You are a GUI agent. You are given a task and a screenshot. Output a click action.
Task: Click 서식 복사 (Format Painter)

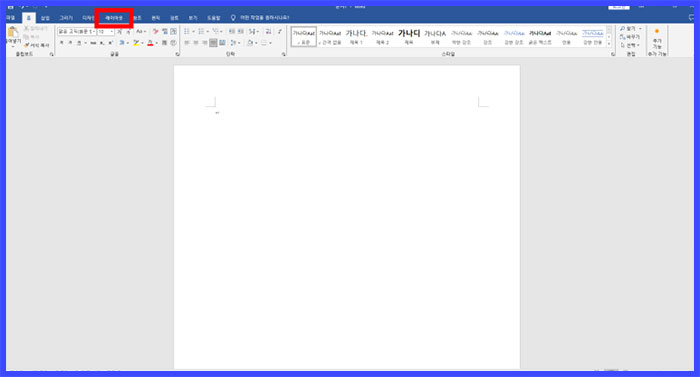pos(37,45)
